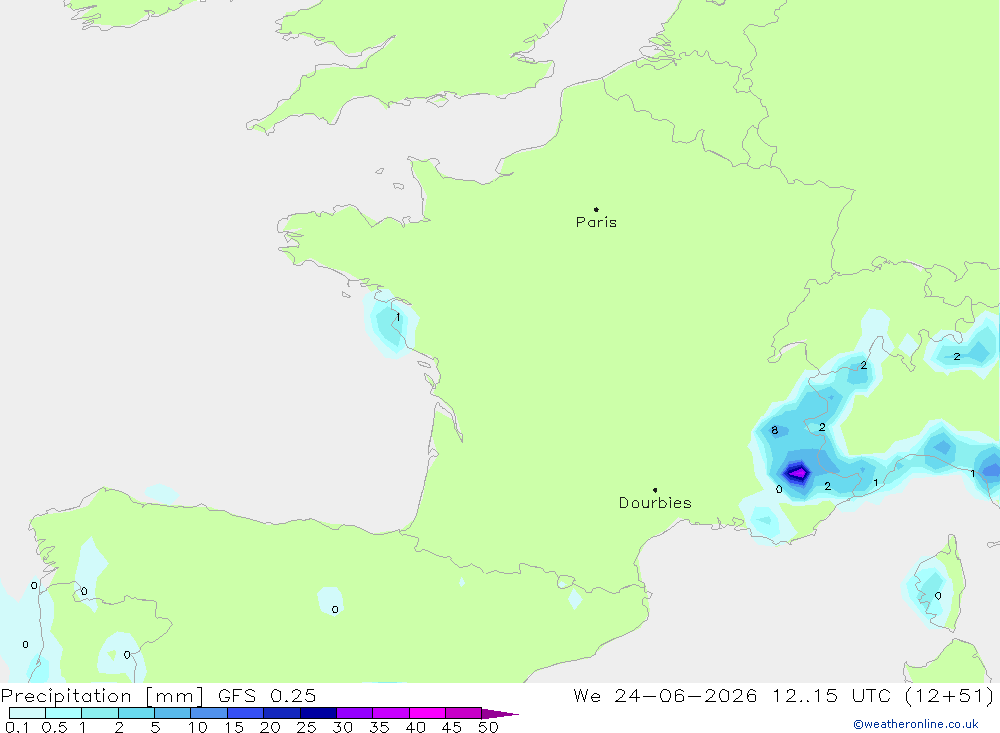Select the 0.1–0.5 mm legend color swatch
The width and height of the screenshot is (1000, 733).
click(27, 713)
